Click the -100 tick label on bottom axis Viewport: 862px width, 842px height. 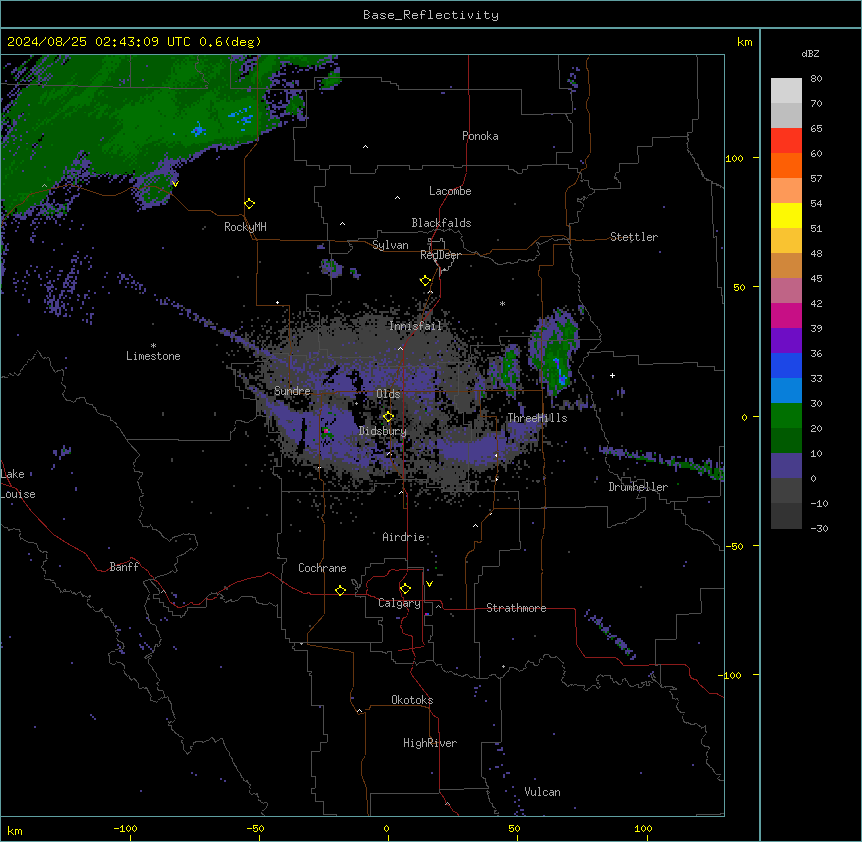[125, 828]
